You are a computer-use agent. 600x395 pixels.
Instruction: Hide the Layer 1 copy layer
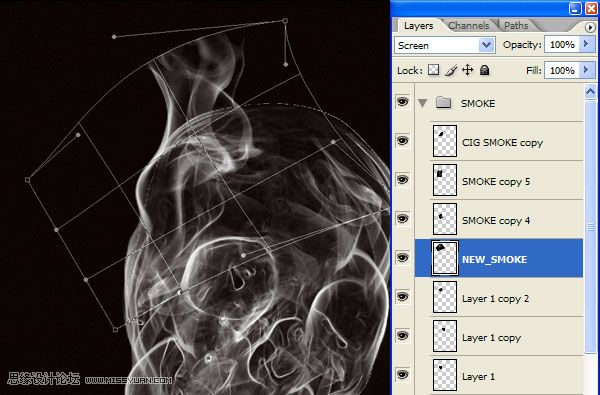pos(402,336)
